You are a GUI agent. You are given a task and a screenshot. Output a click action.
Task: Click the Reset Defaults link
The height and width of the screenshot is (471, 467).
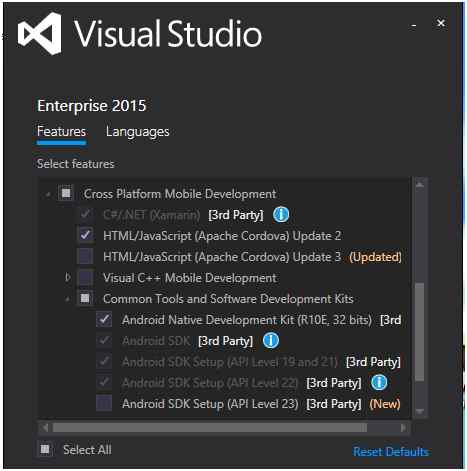[x=391, y=452]
